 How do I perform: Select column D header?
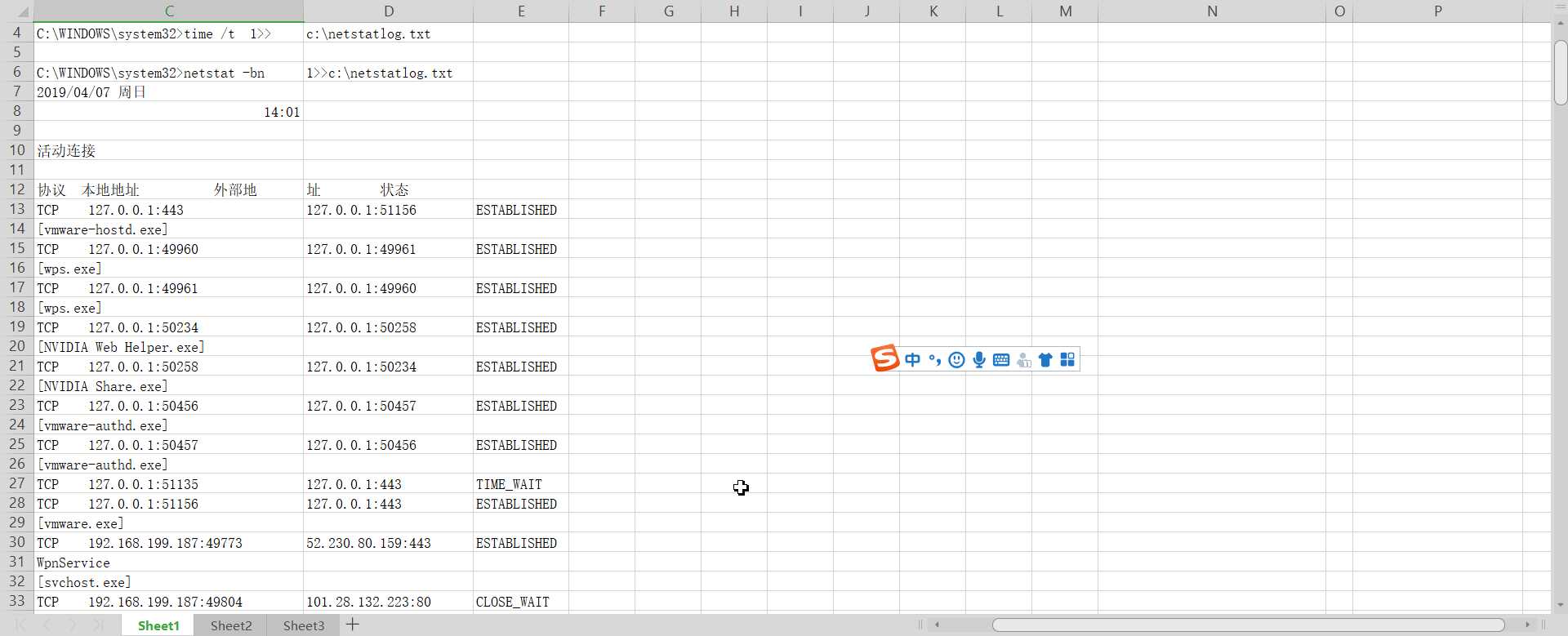pyautogui.click(x=389, y=11)
